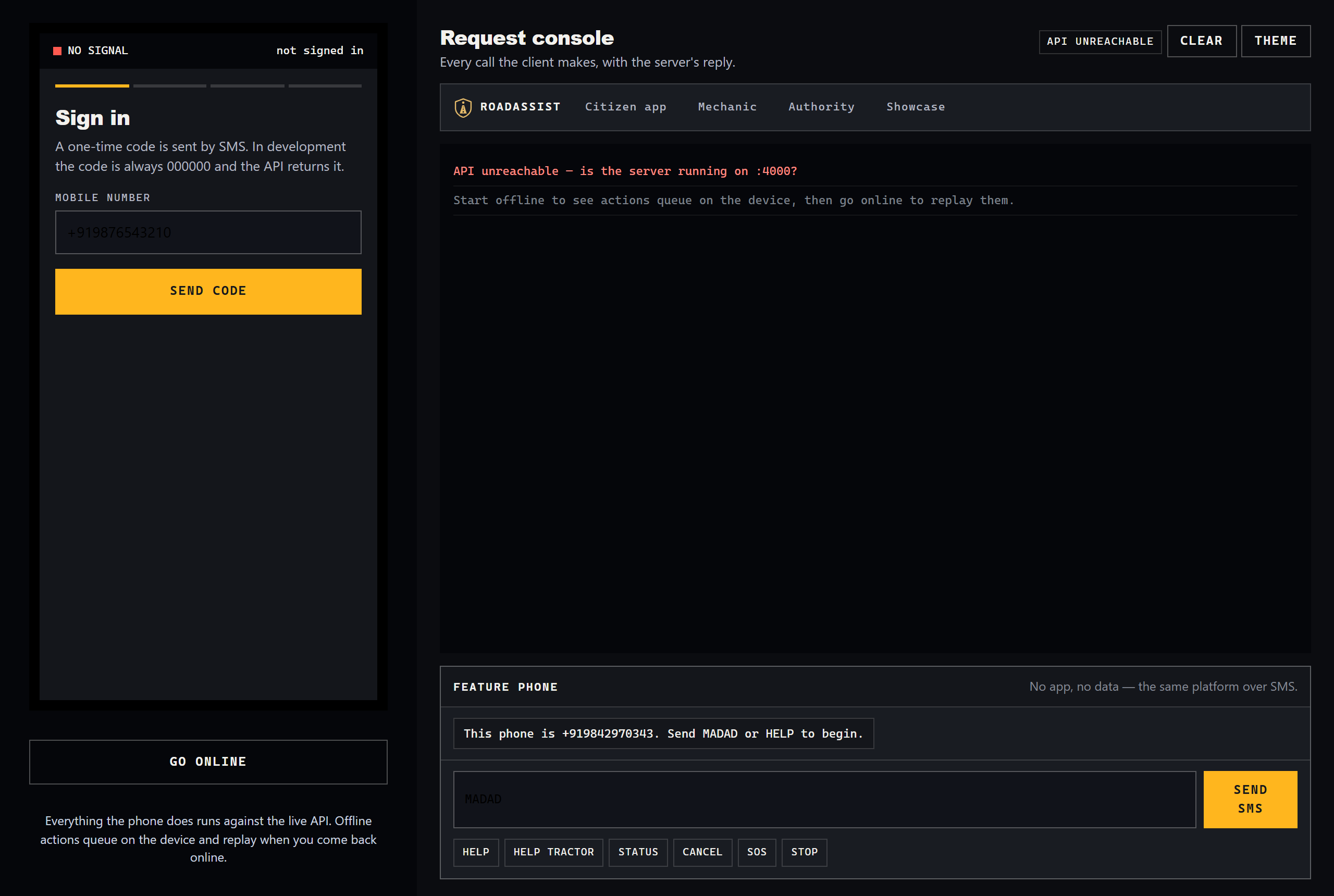Click the 'not signed in' status text
The height and width of the screenshot is (896, 1334).
point(319,51)
